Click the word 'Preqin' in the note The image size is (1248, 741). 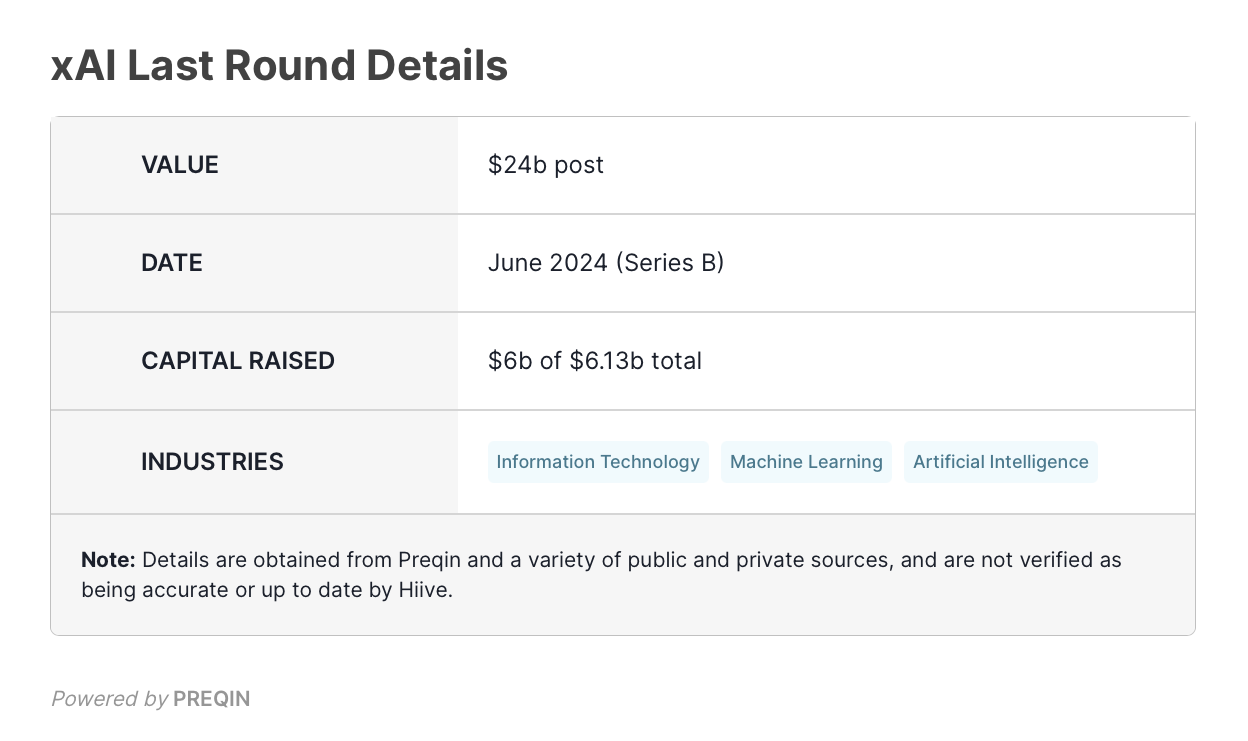click(428, 560)
